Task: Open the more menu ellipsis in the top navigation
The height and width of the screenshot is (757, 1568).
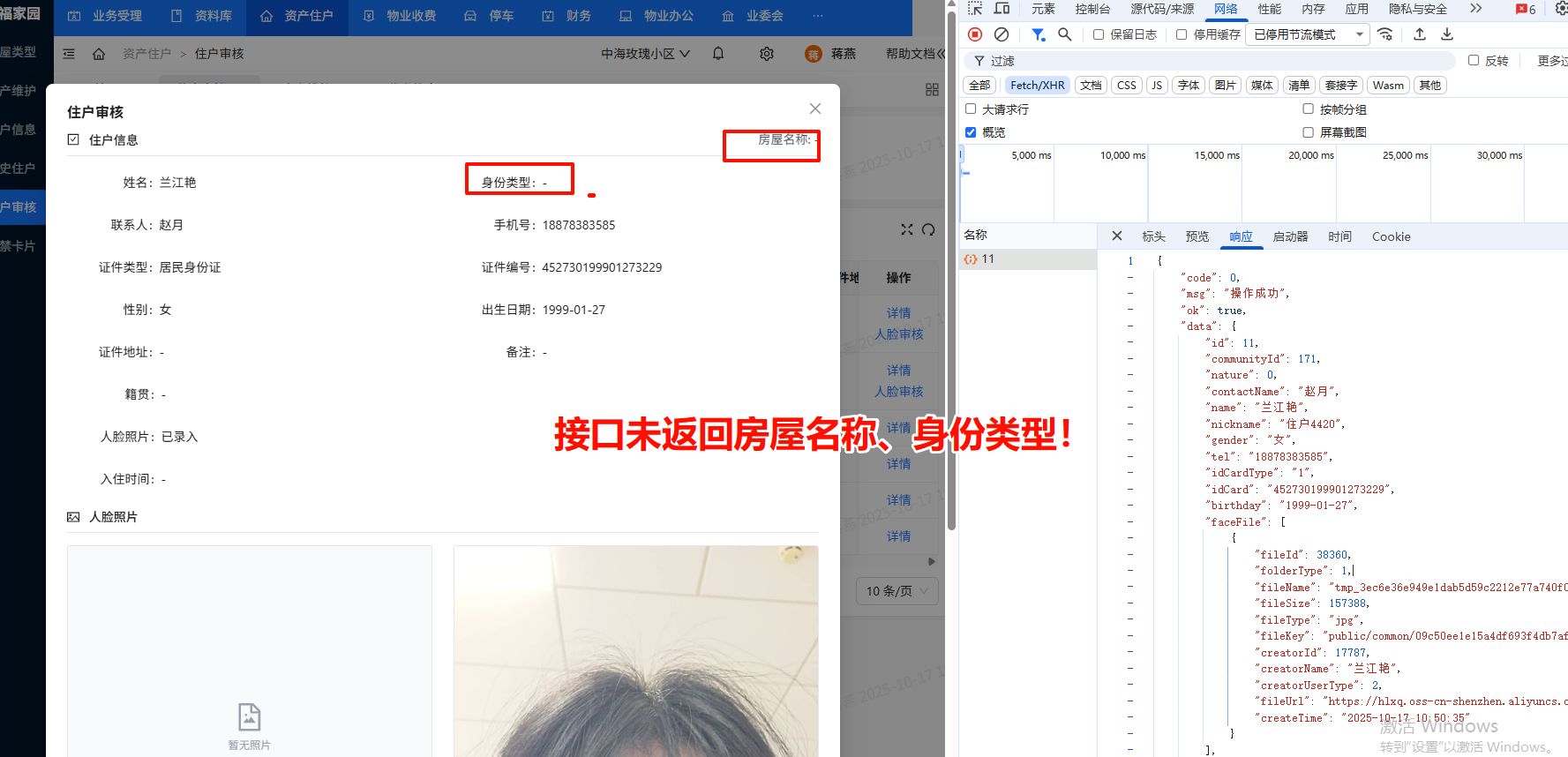Action: point(817,16)
